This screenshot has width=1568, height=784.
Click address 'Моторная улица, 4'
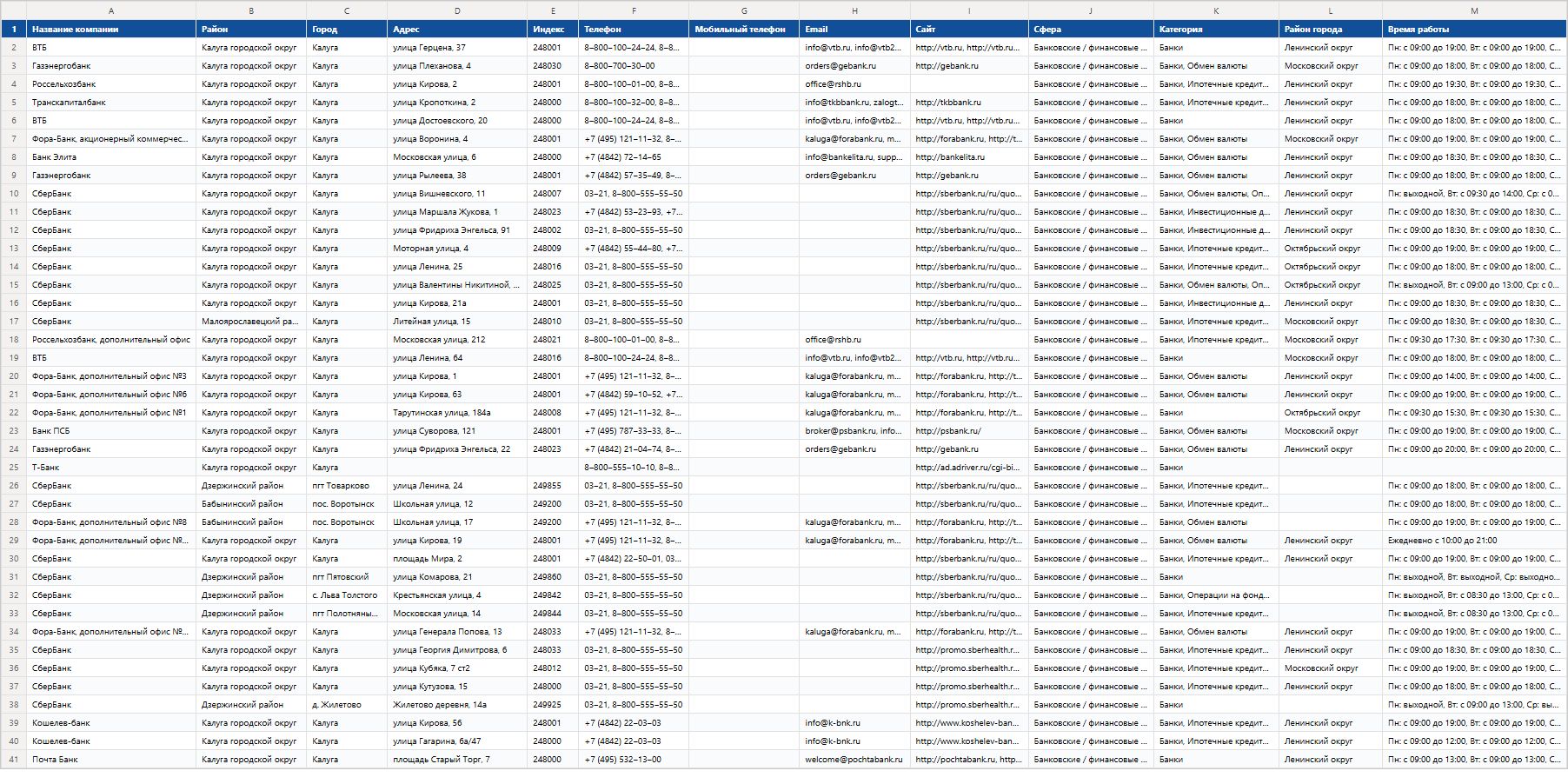click(x=457, y=249)
